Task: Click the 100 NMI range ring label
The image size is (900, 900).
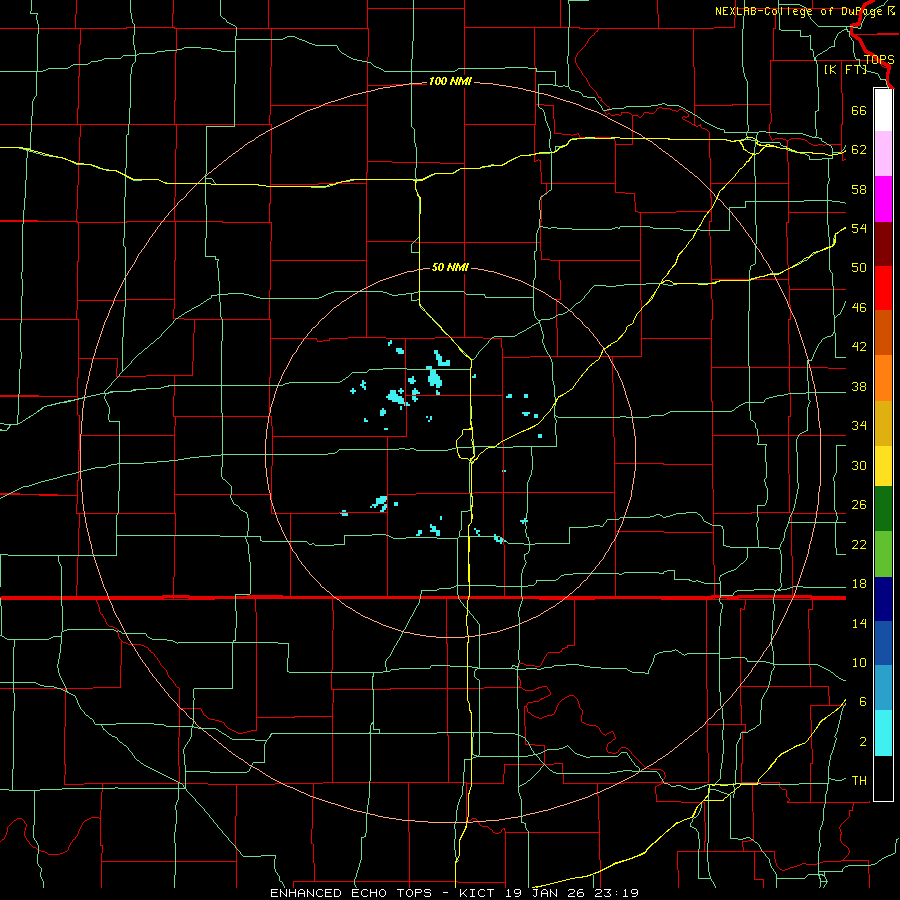Action: tap(450, 82)
